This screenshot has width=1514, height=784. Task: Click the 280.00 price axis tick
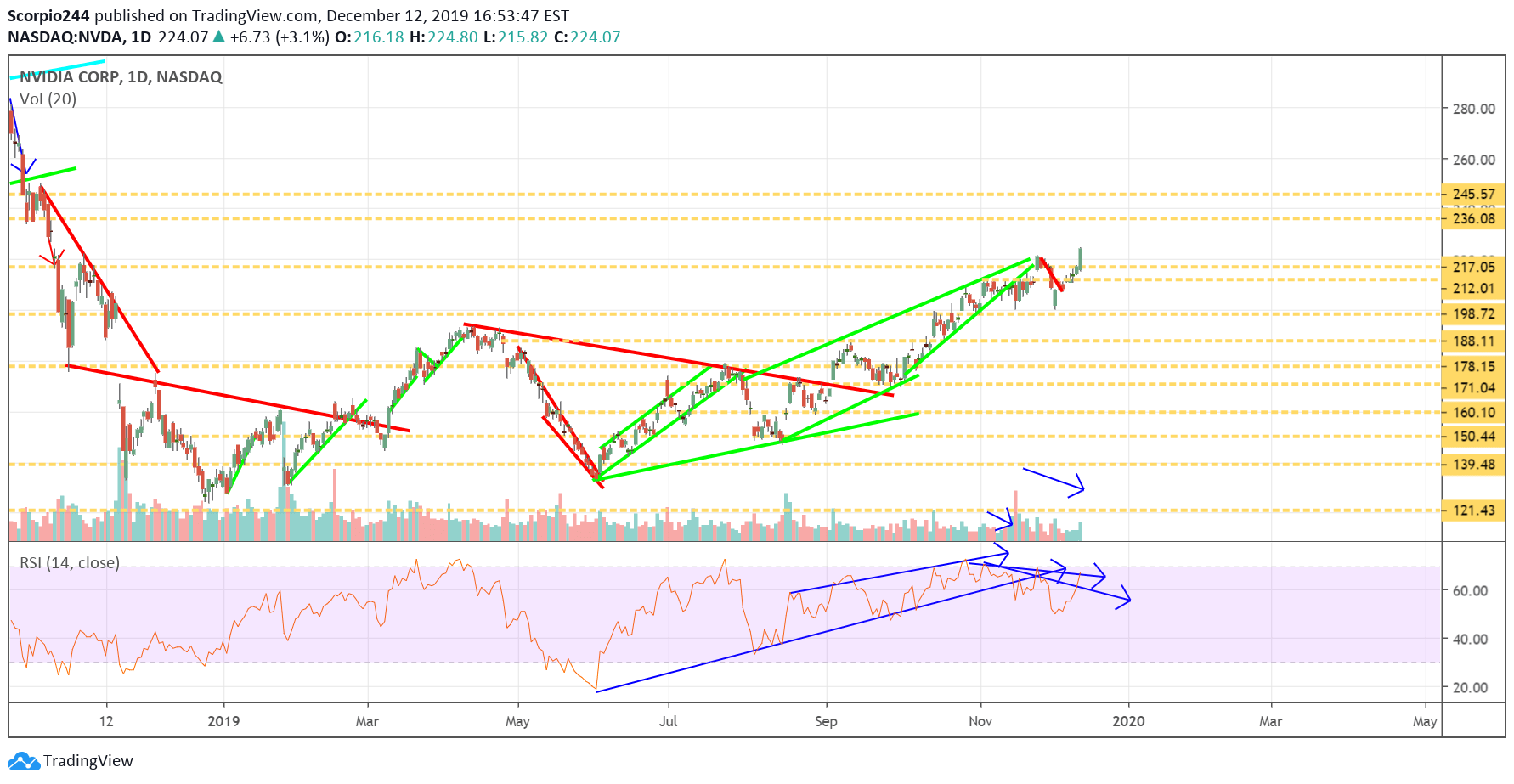[x=1473, y=109]
